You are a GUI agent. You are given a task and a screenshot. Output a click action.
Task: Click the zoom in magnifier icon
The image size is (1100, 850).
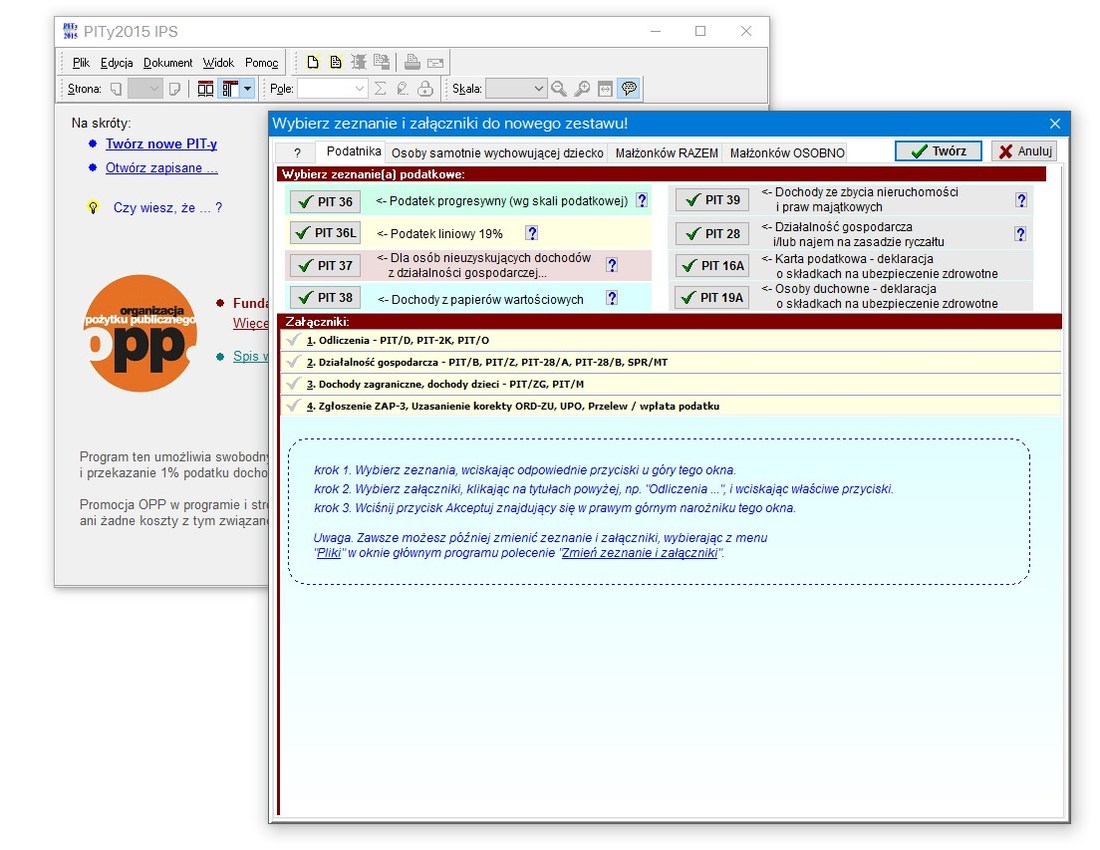point(582,89)
